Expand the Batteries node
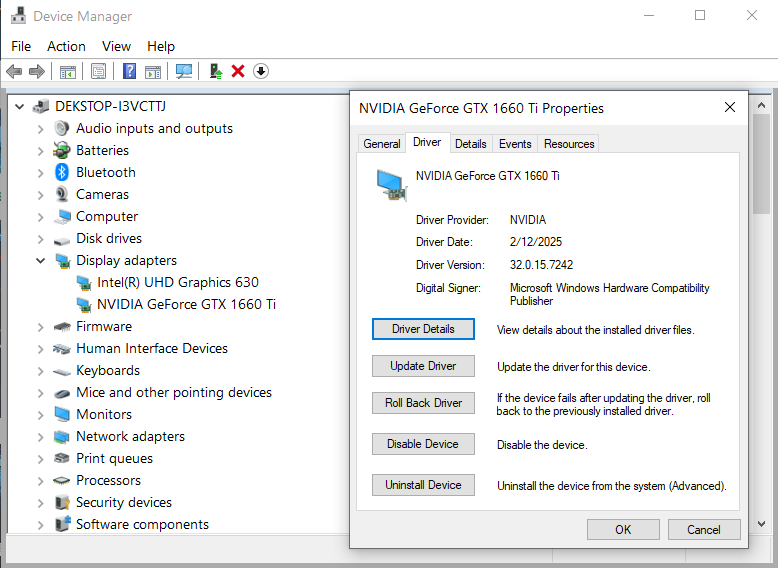 41,151
